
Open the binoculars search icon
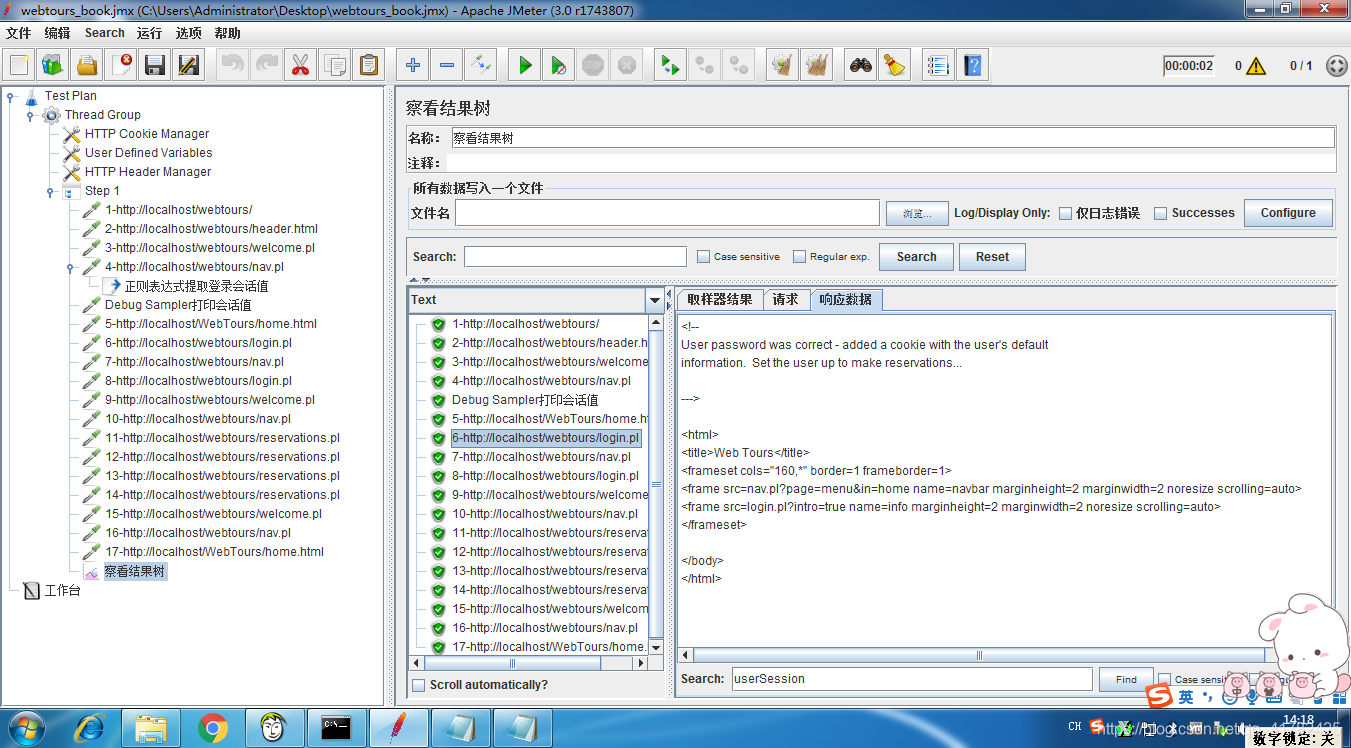(x=861, y=66)
